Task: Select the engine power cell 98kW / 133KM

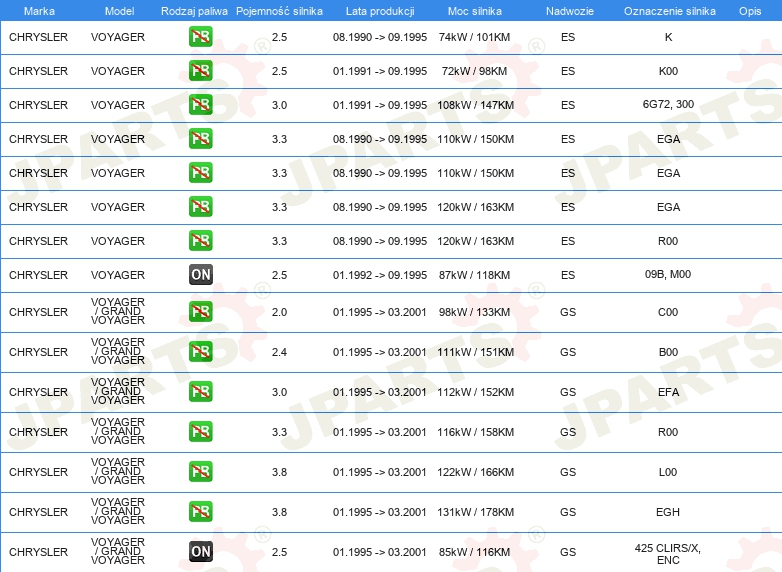Action: point(474,312)
